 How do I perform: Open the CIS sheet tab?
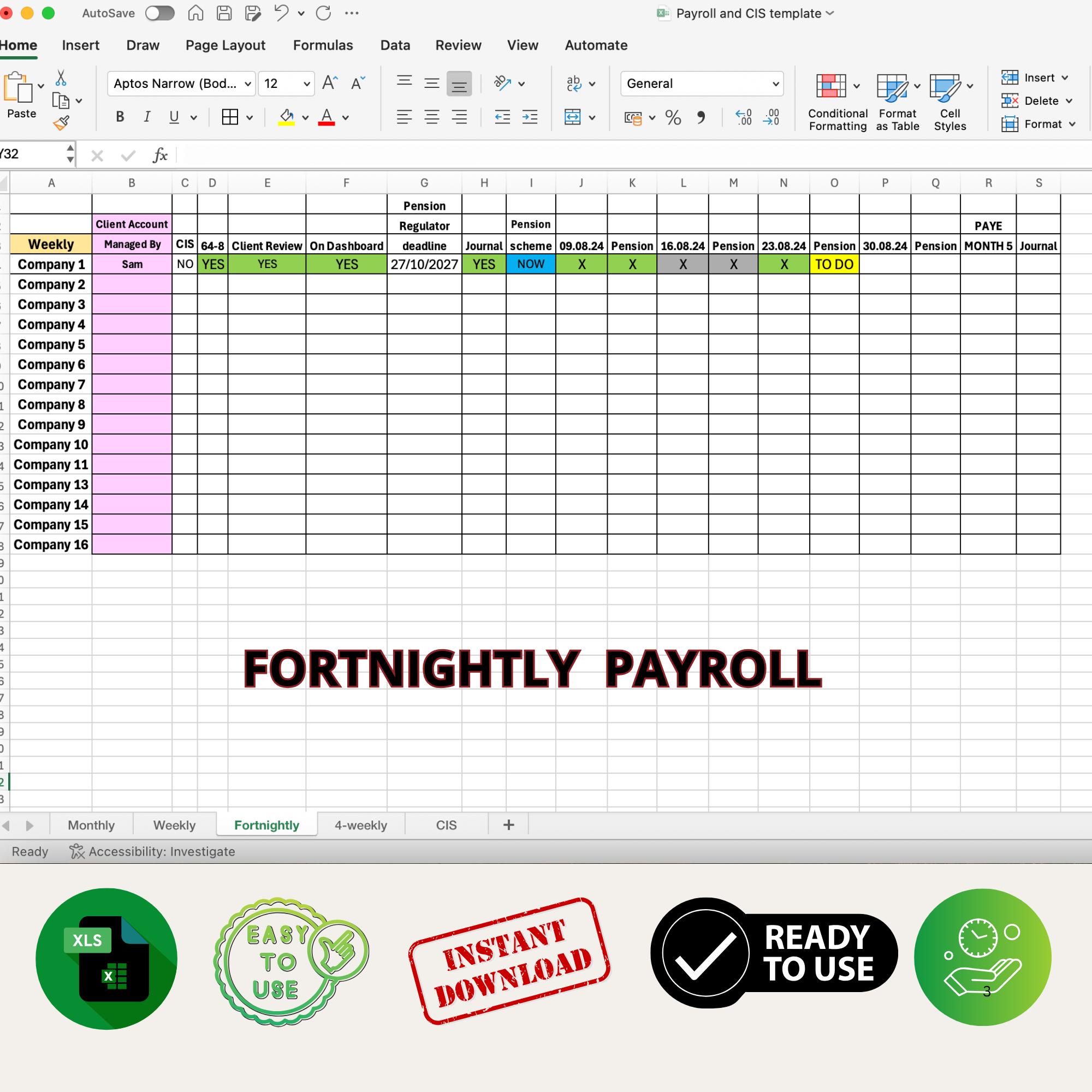[x=446, y=824]
